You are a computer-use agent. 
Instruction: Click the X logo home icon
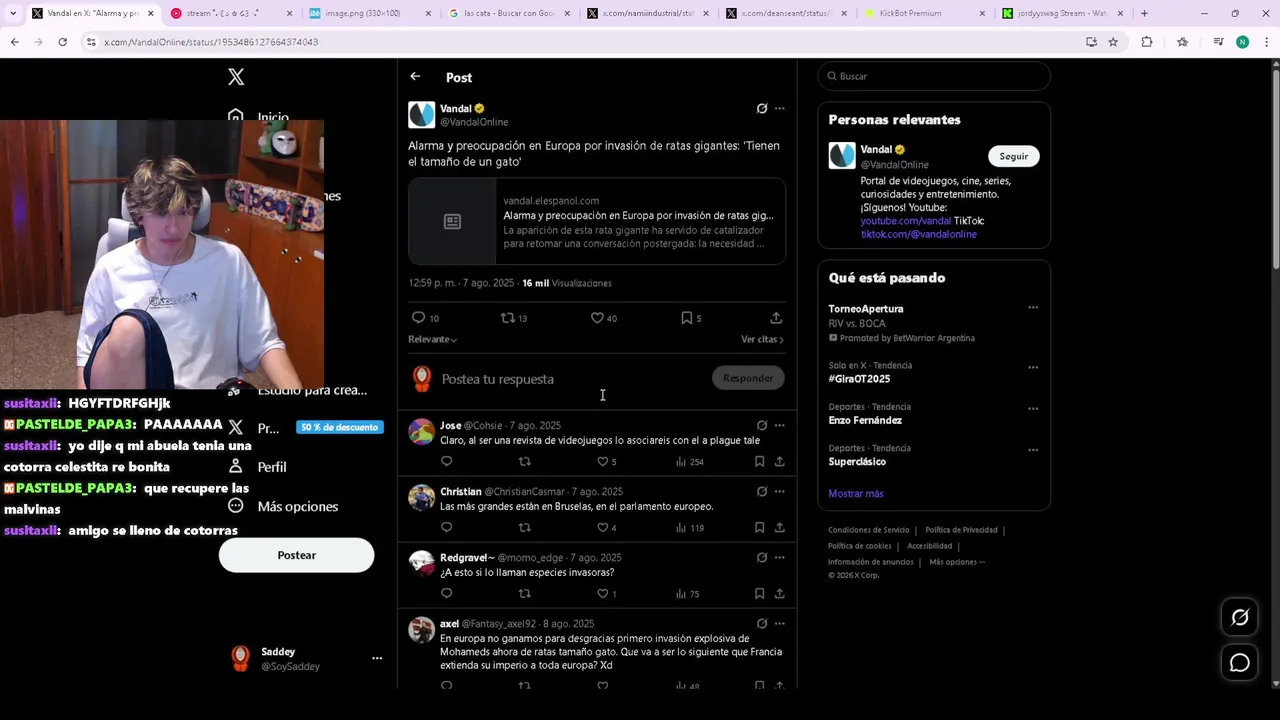(236, 77)
